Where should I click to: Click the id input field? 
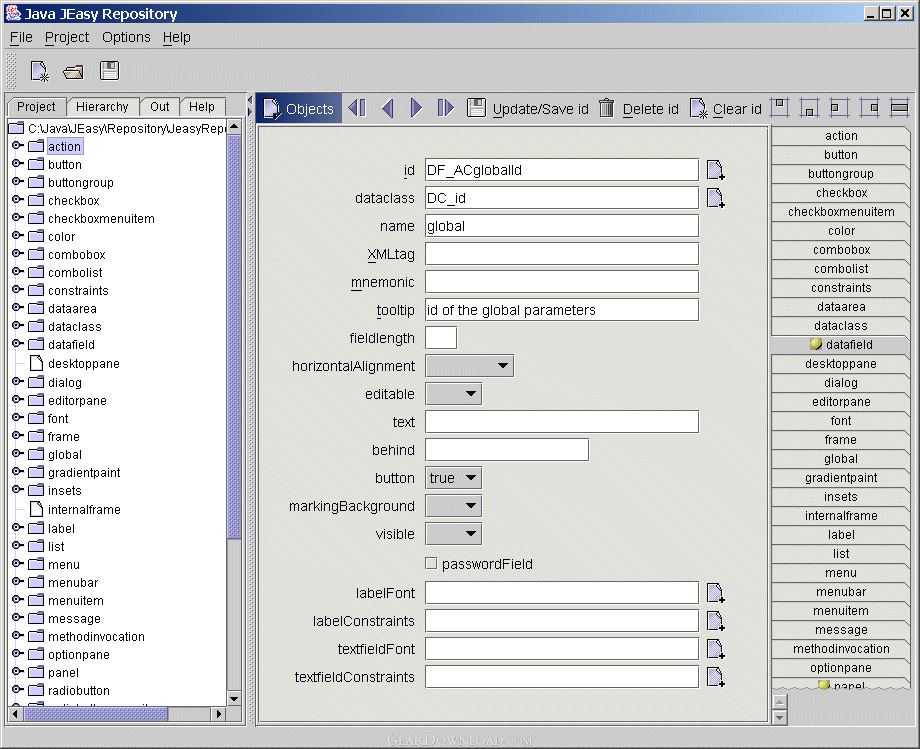(x=562, y=170)
